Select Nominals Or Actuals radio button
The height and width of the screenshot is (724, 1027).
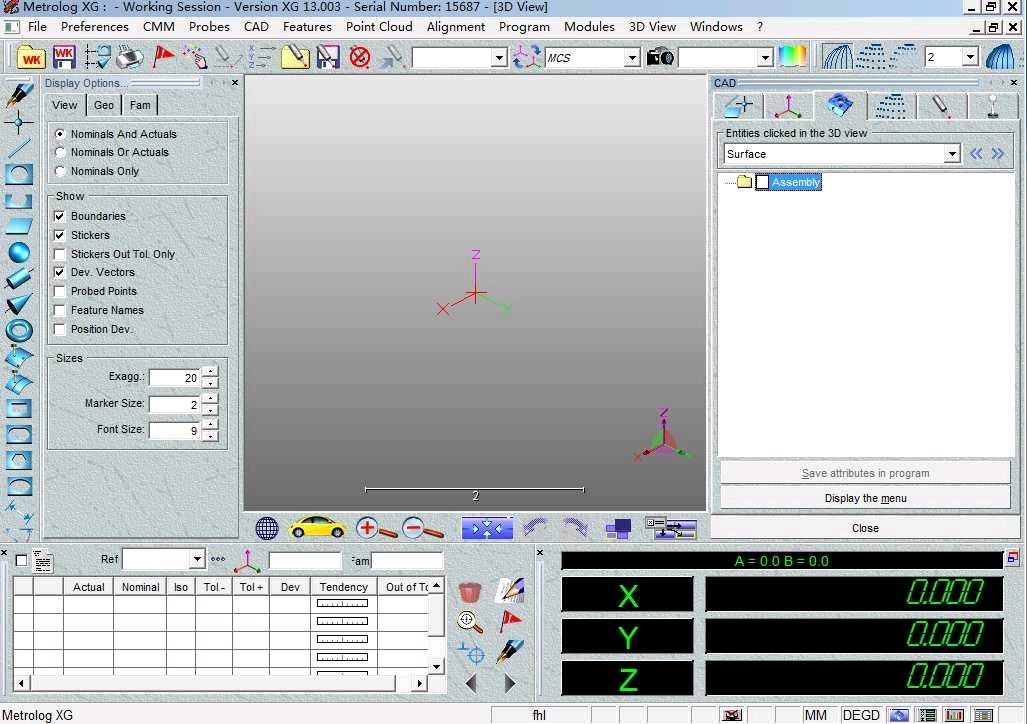60,152
